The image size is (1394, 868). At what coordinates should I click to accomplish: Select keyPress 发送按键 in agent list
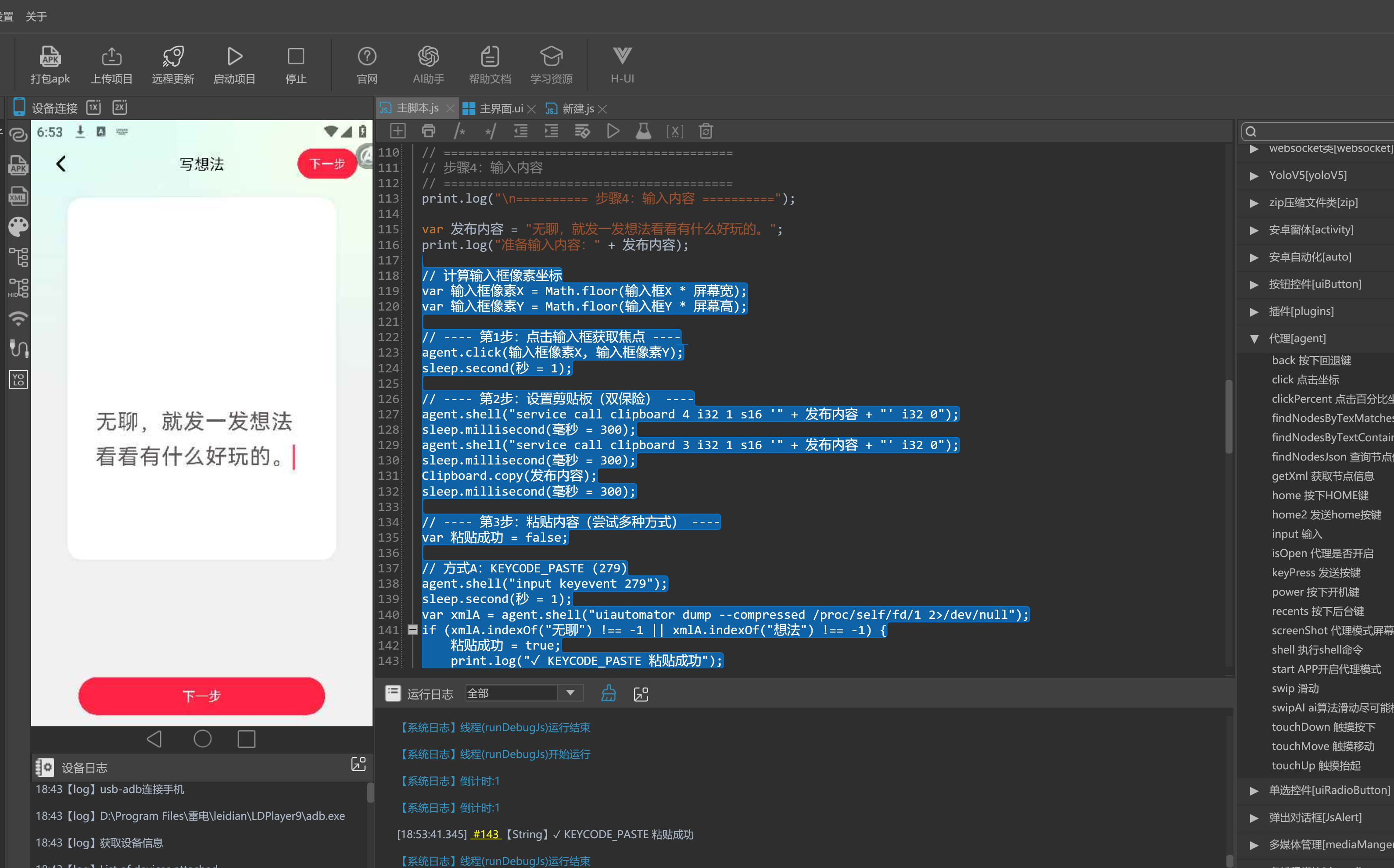[1316, 572]
